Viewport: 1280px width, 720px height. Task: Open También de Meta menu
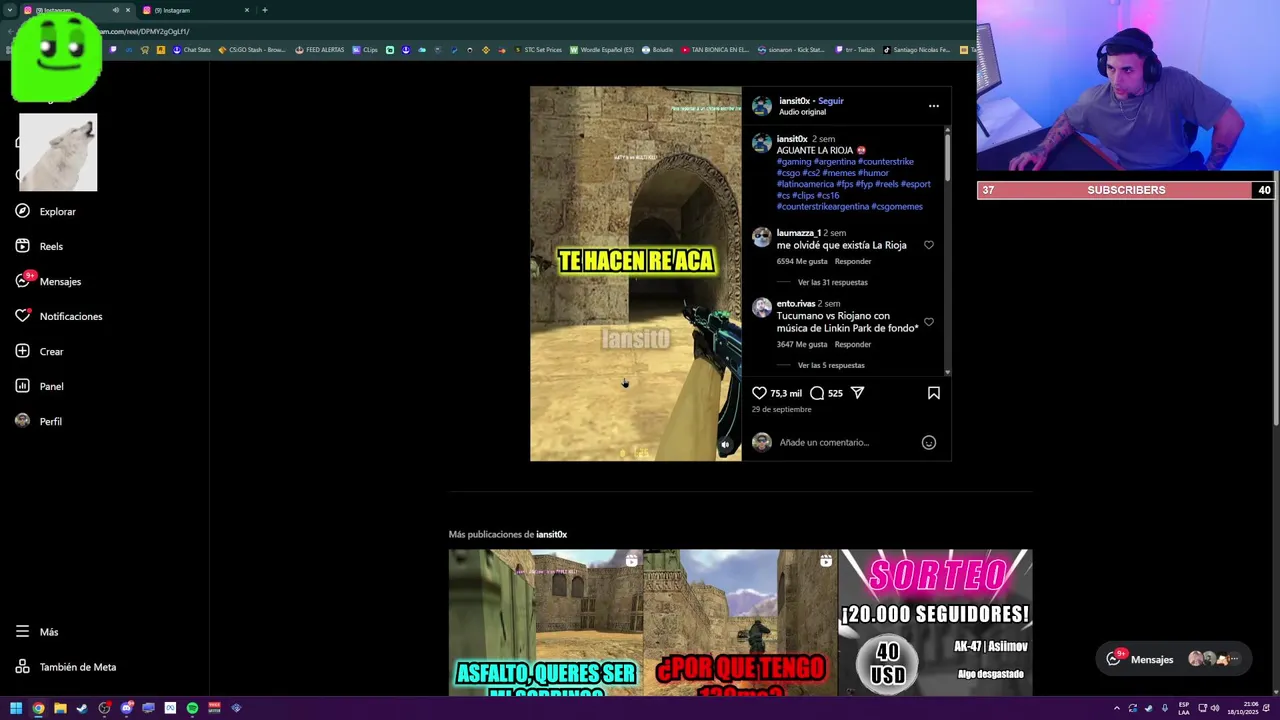coord(66,667)
